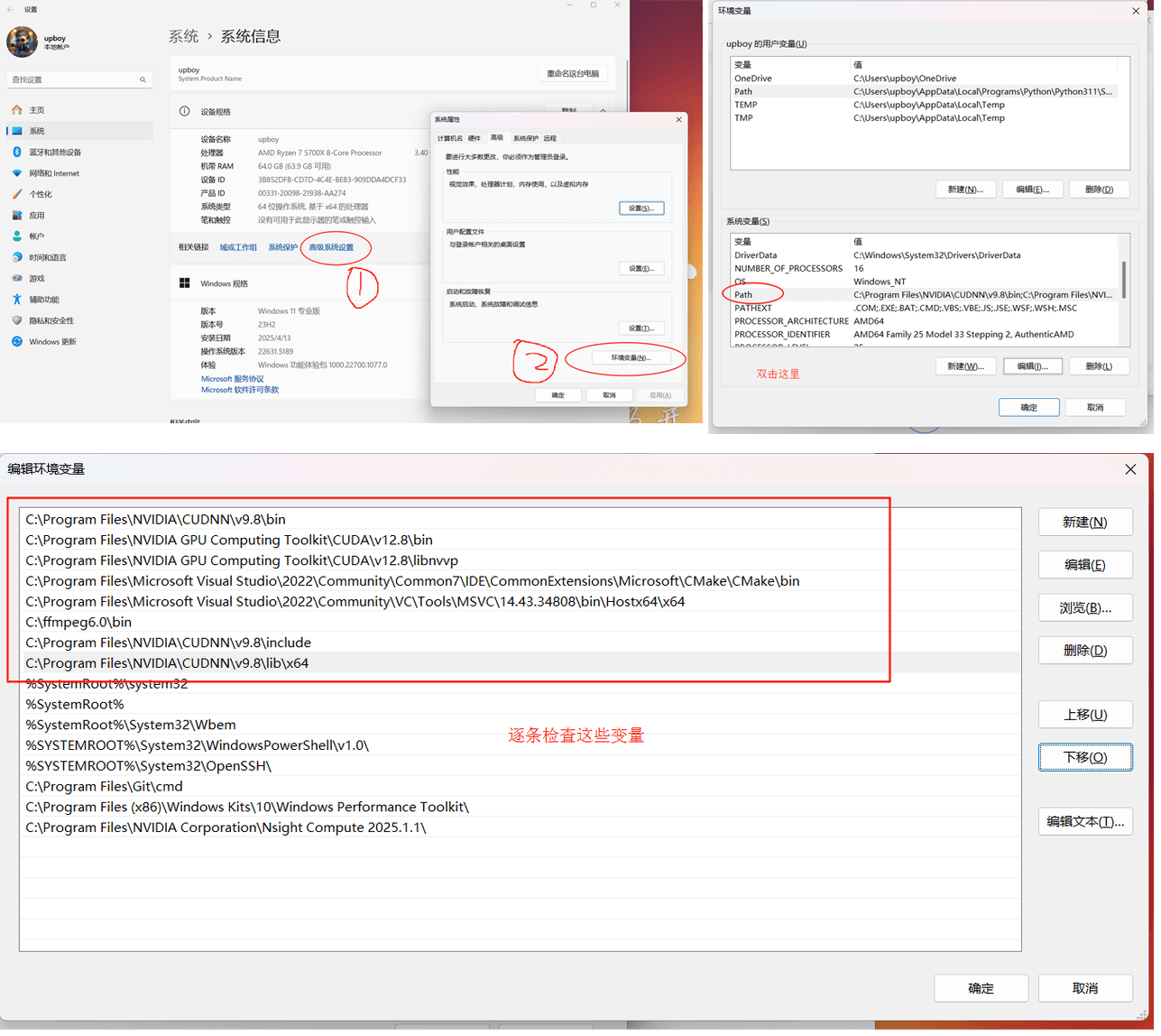Click the back arrow in Settings window

coord(11,9)
